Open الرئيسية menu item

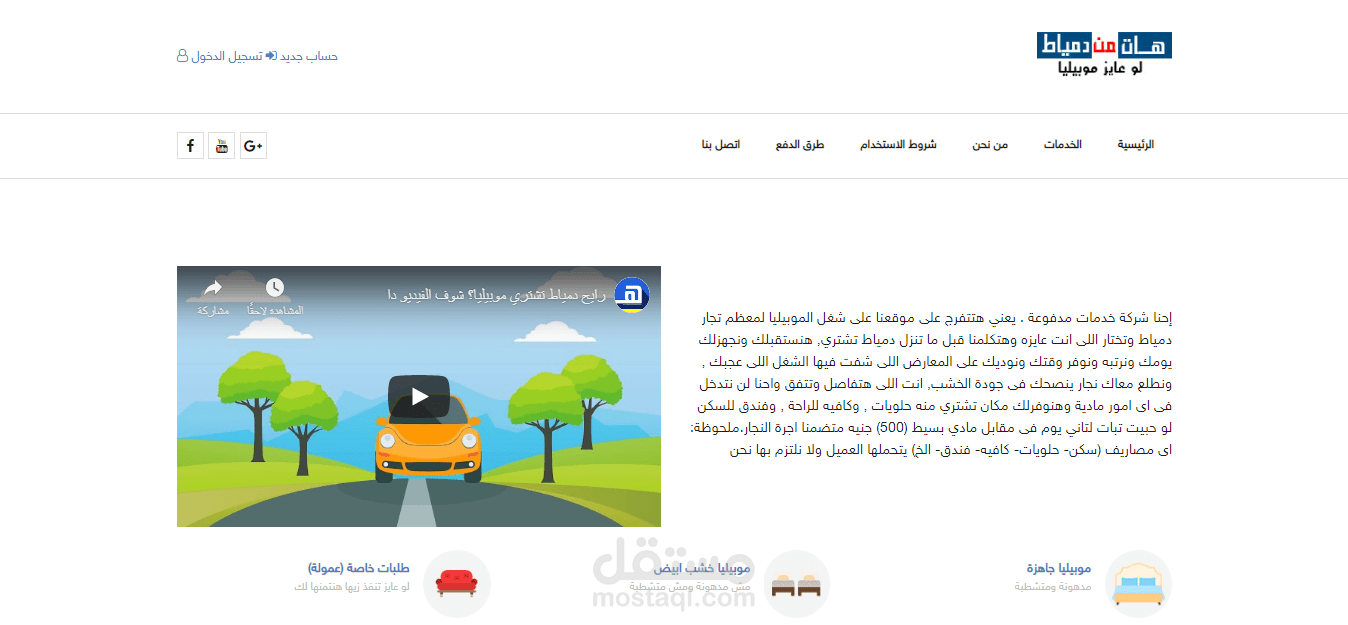[x=1136, y=145]
